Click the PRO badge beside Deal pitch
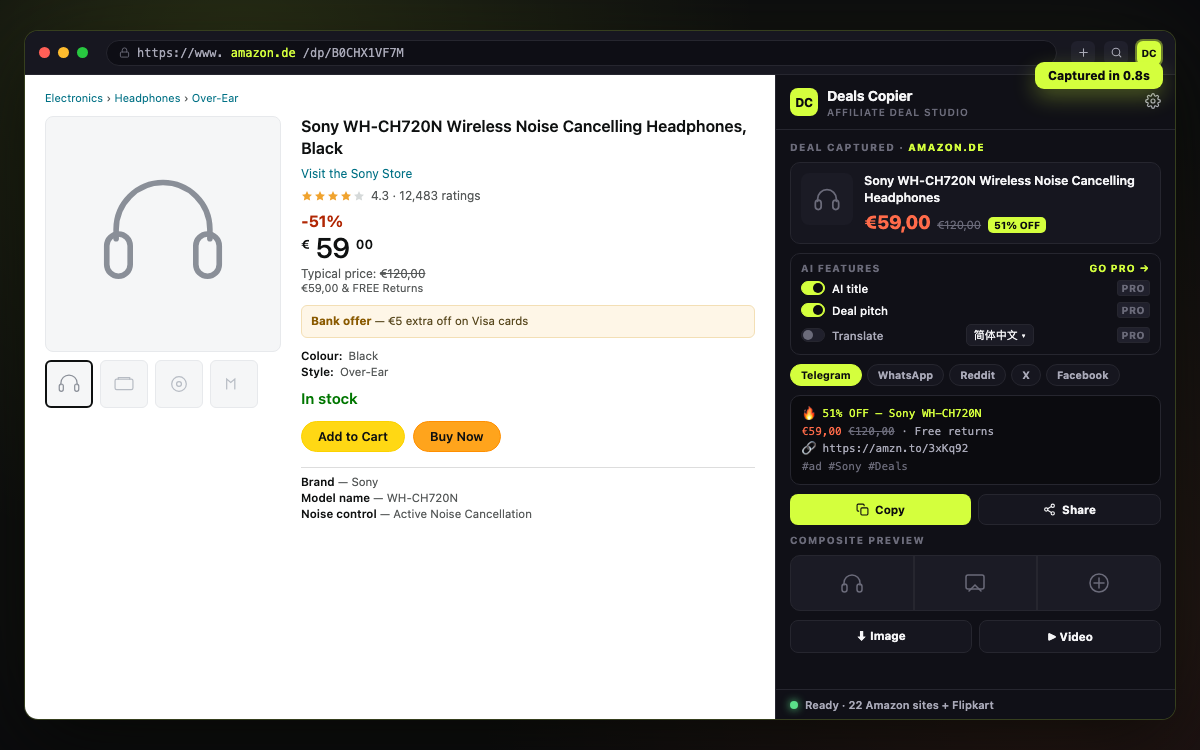Image resolution: width=1200 pixels, height=750 pixels. coord(1133,310)
